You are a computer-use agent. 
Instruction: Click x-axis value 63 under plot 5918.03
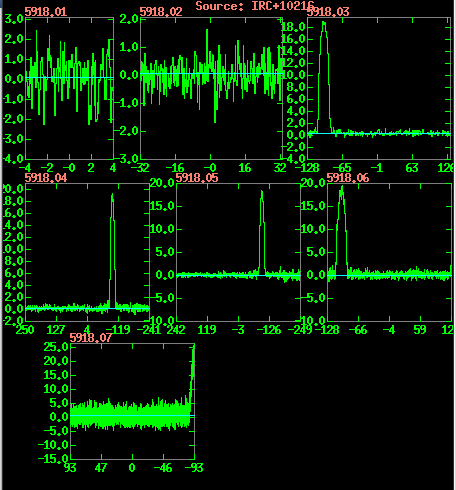click(x=412, y=168)
